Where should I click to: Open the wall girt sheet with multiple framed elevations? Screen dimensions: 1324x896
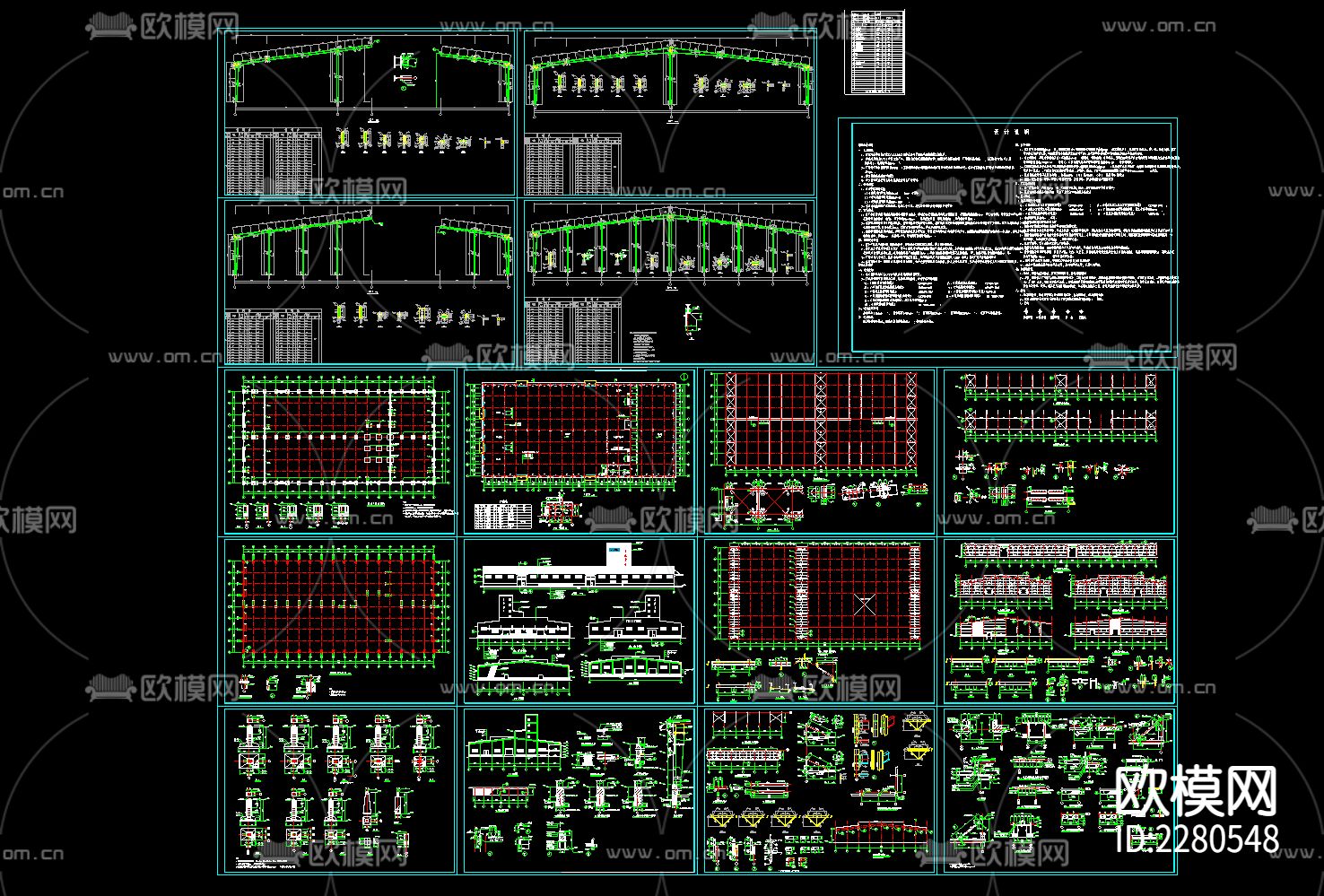[1058, 620]
